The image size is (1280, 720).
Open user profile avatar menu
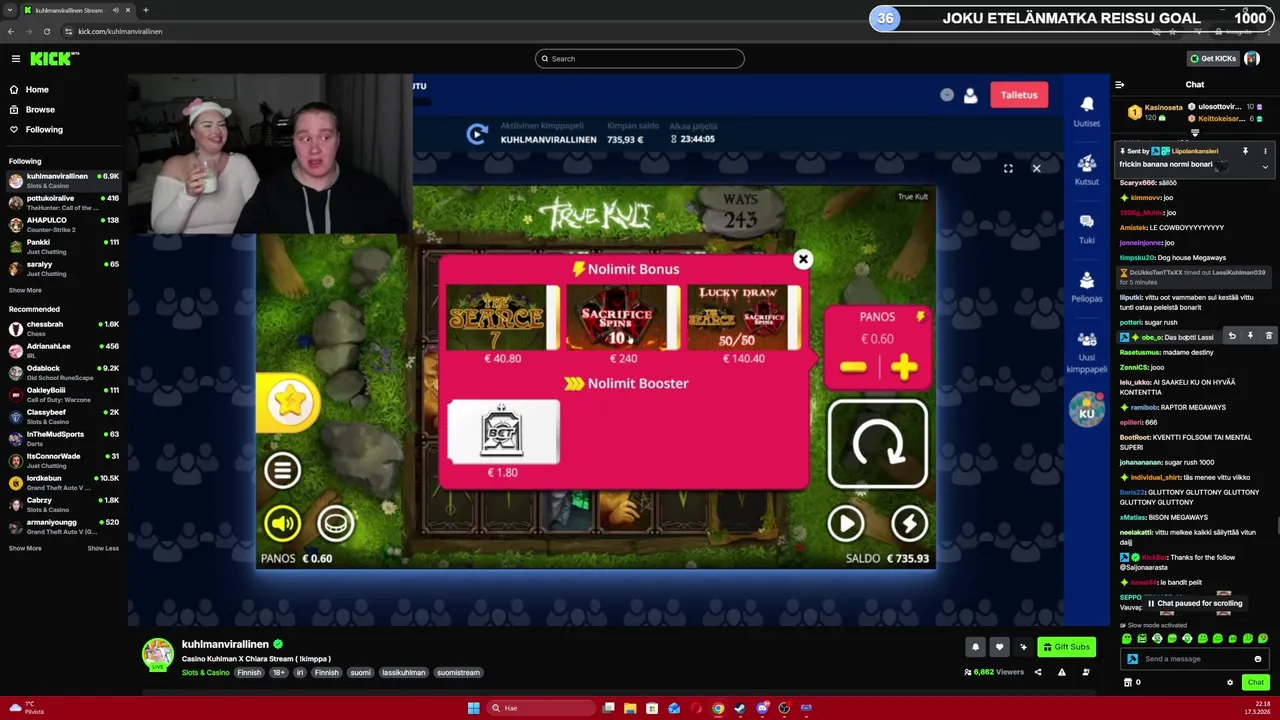tap(1252, 59)
